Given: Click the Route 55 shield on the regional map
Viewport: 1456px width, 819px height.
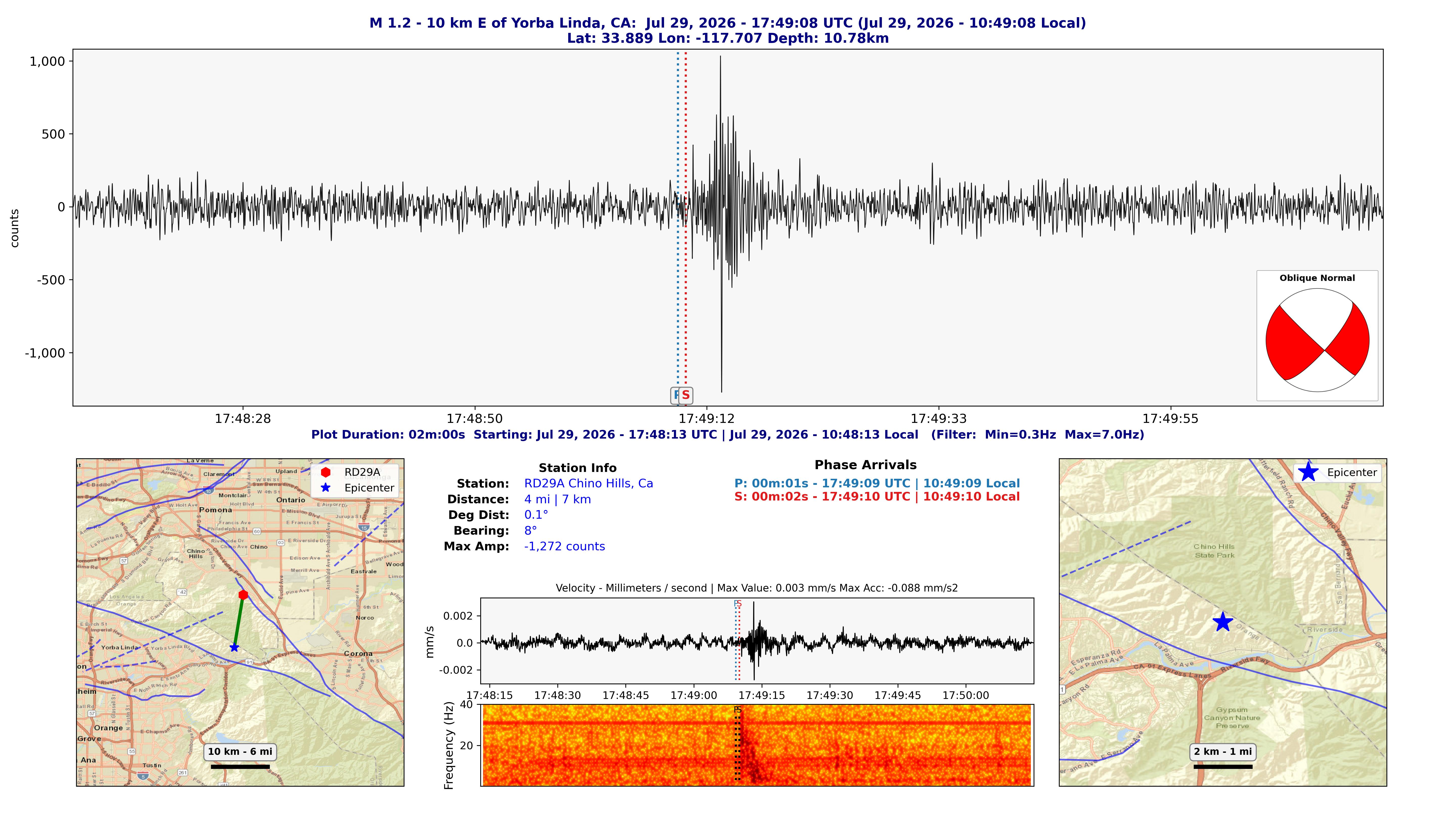Looking at the screenshot, I should pyautogui.click(x=132, y=751).
